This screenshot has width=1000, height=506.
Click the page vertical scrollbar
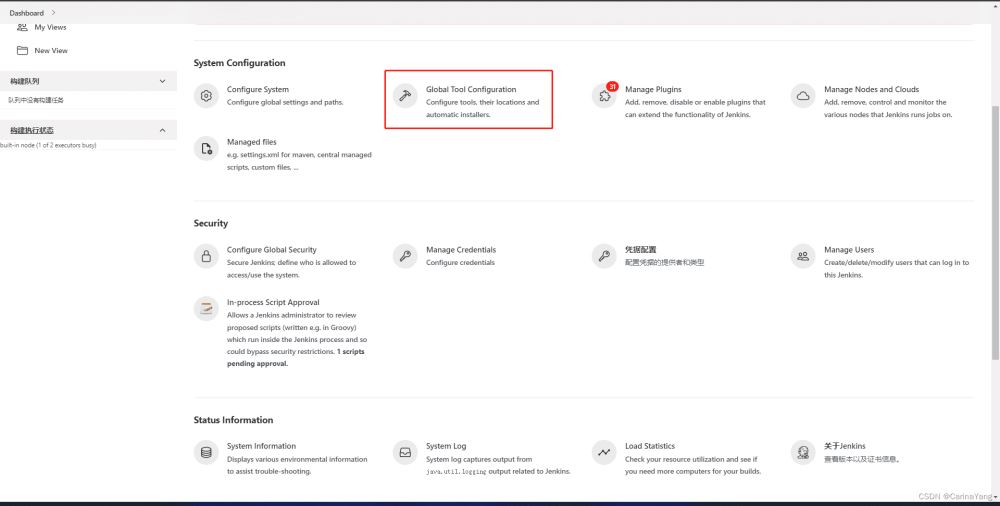pos(996,233)
